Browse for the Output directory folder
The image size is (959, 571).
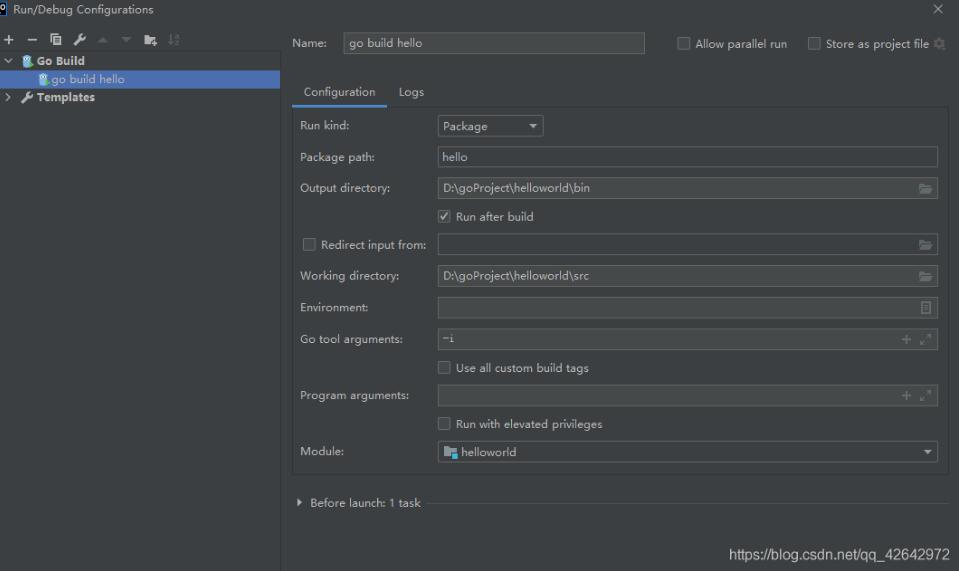click(925, 188)
